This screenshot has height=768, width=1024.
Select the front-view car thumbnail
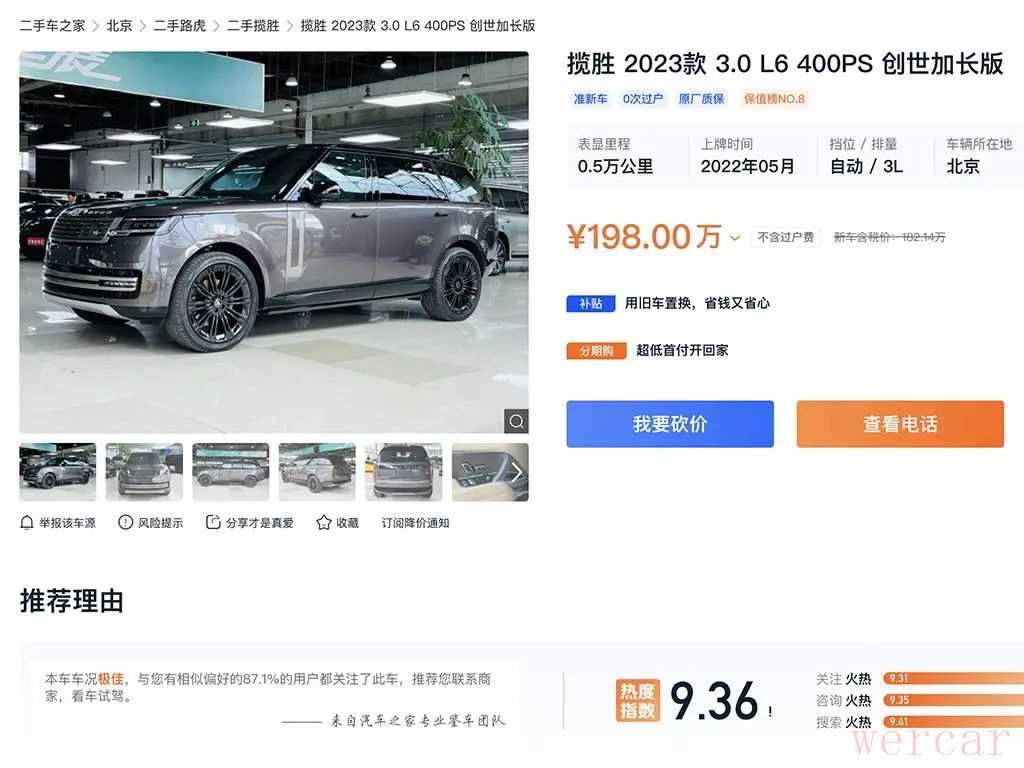[x=144, y=472]
